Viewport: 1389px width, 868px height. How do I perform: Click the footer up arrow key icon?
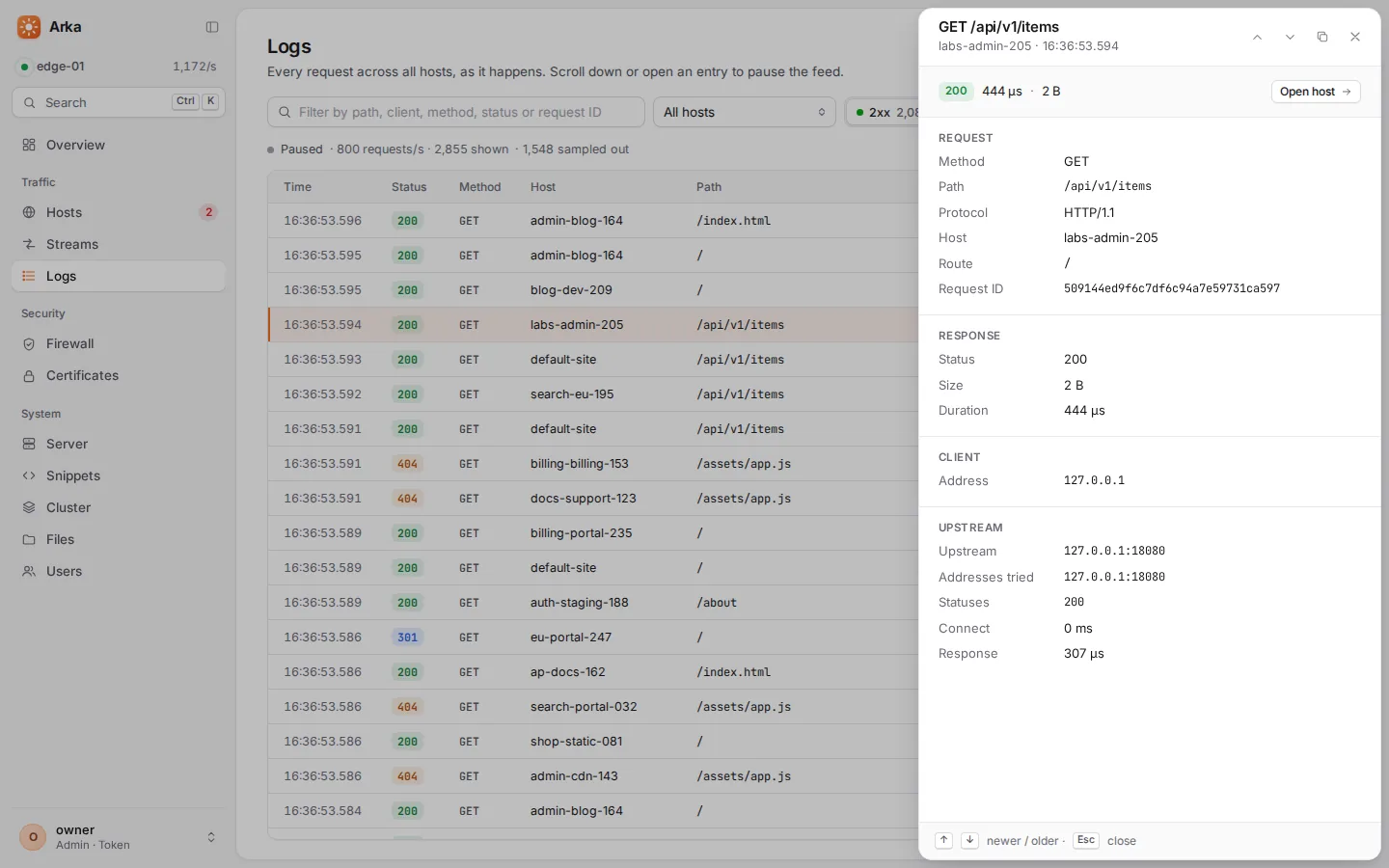(x=944, y=840)
